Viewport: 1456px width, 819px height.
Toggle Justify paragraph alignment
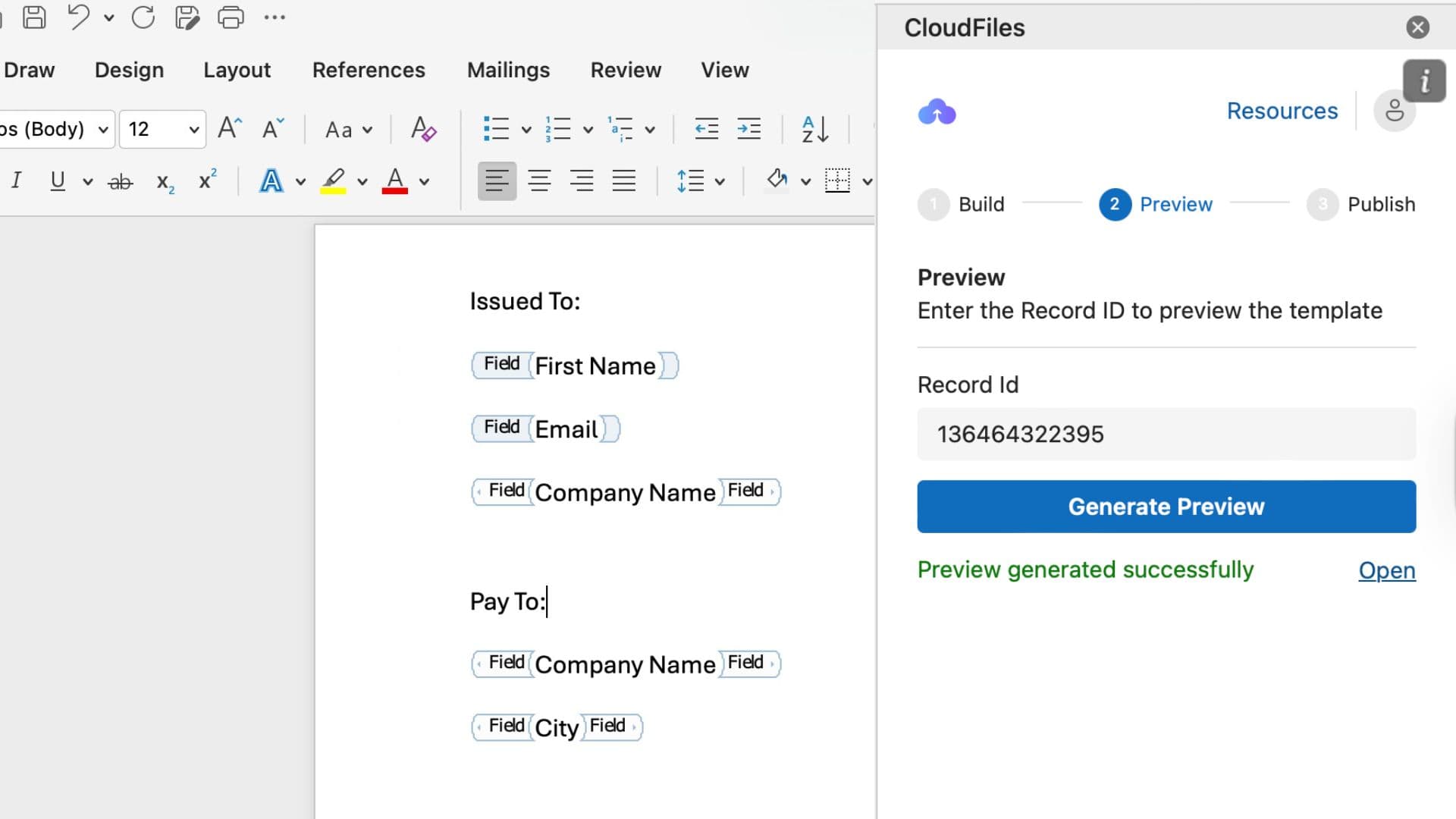pos(623,181)
